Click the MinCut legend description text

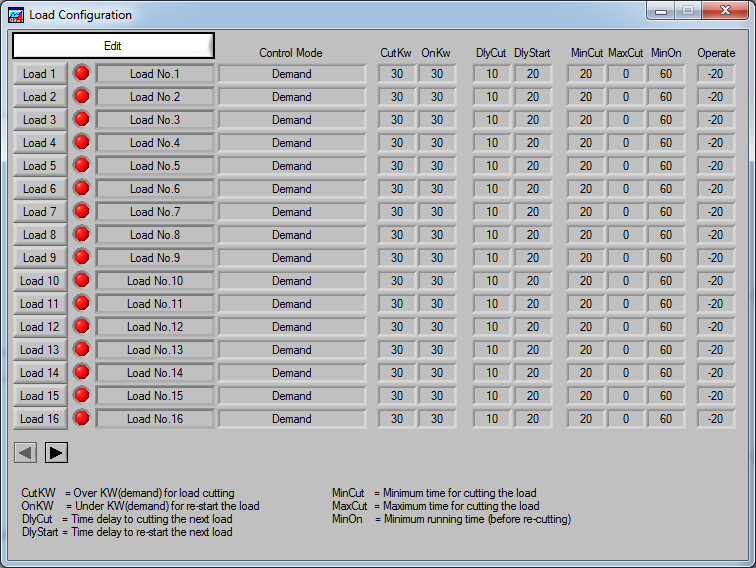459,493
